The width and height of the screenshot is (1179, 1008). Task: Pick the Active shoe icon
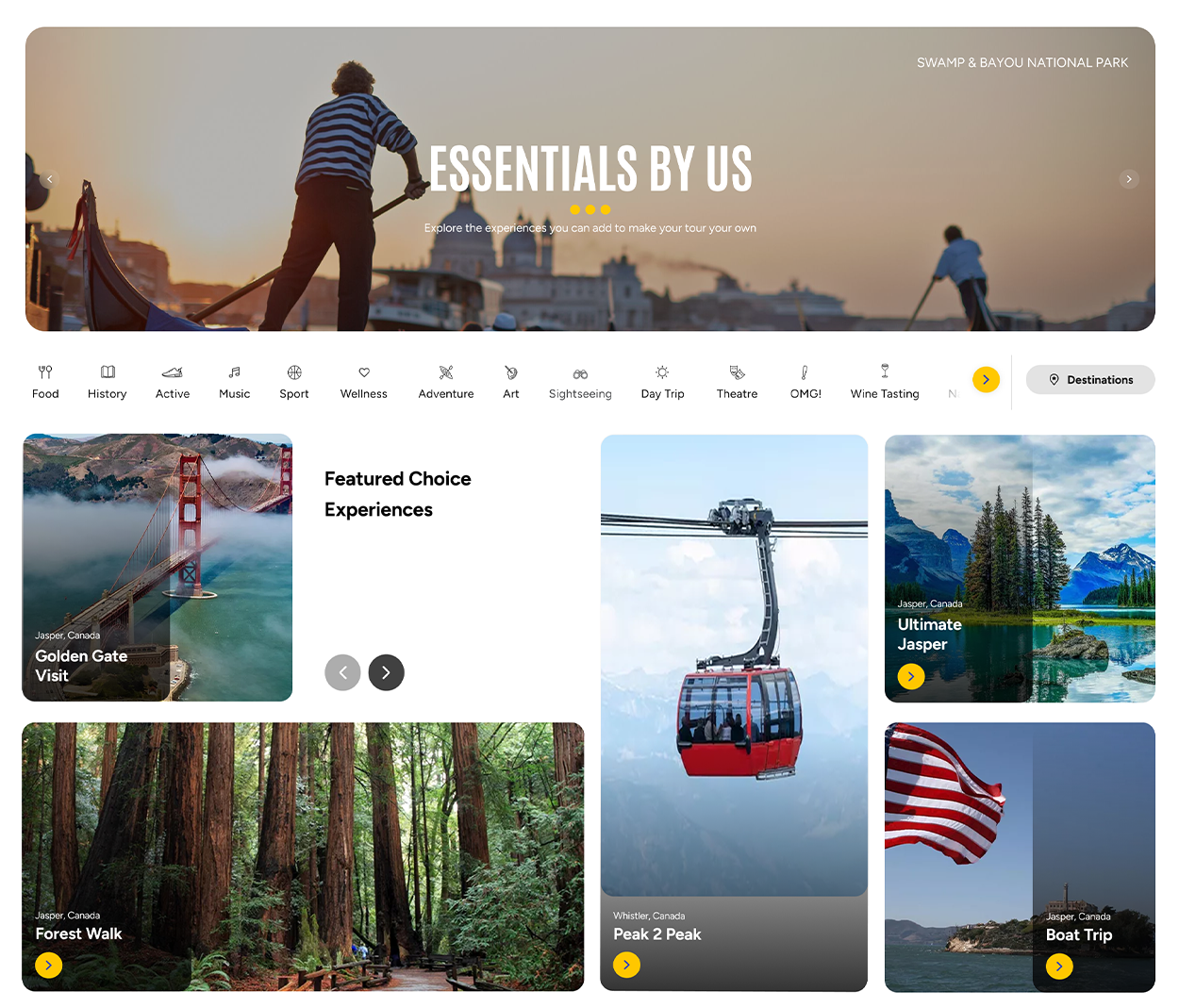tap(173, 372)
